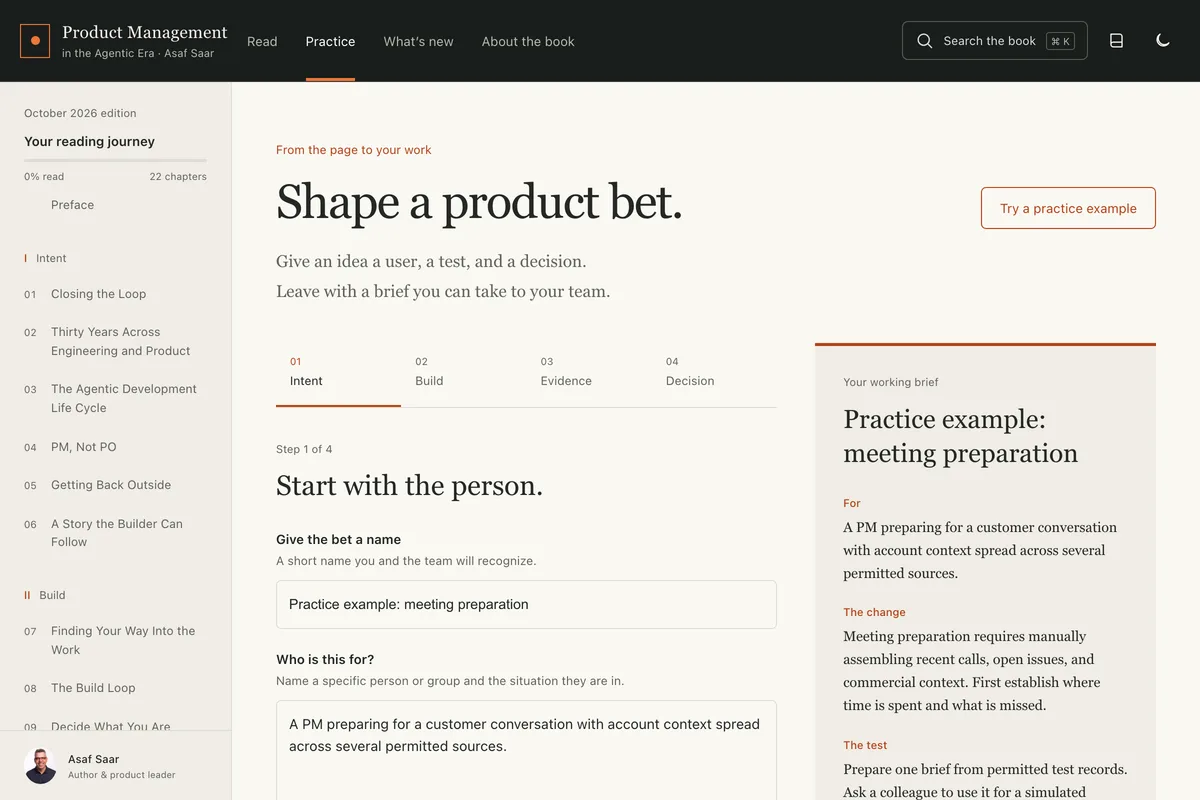Image resolution: width=1200 pixels, height=800 pixels.
Task: Click the reading progress bar
Action: tap(115, 160)
